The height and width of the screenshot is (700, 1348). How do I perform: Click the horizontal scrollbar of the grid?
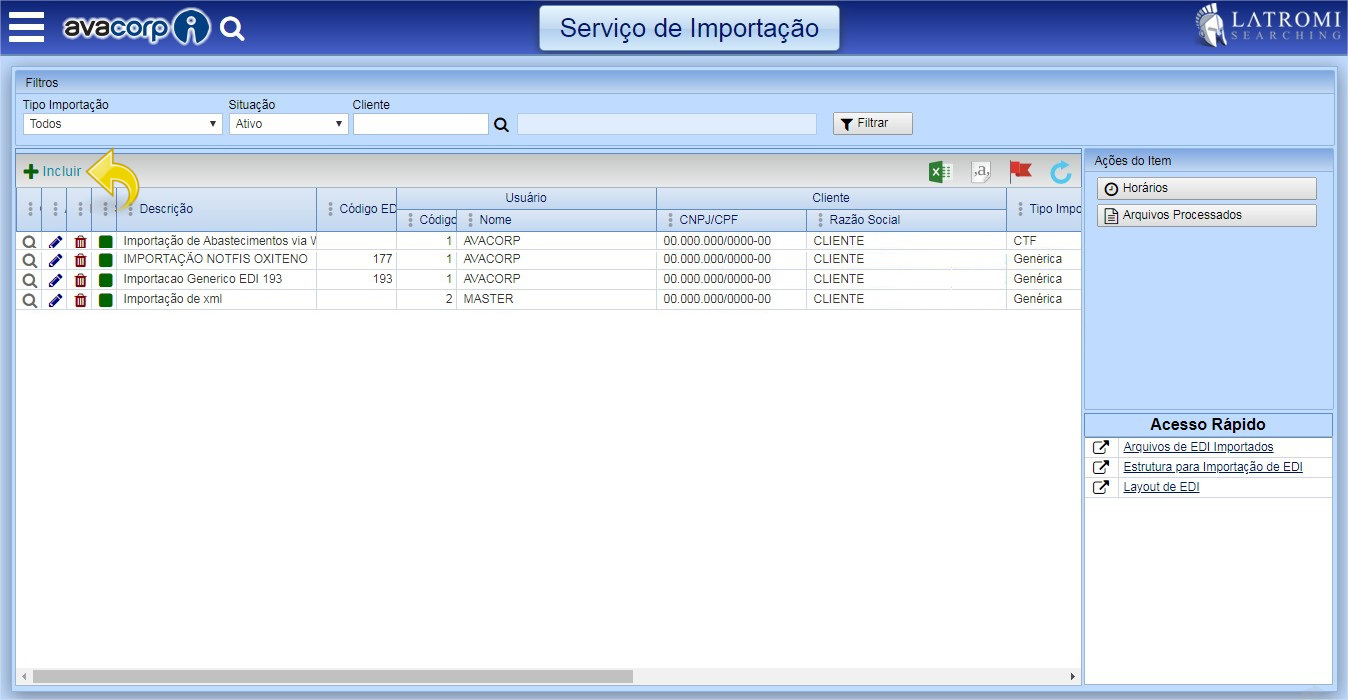tap(332, 677)
